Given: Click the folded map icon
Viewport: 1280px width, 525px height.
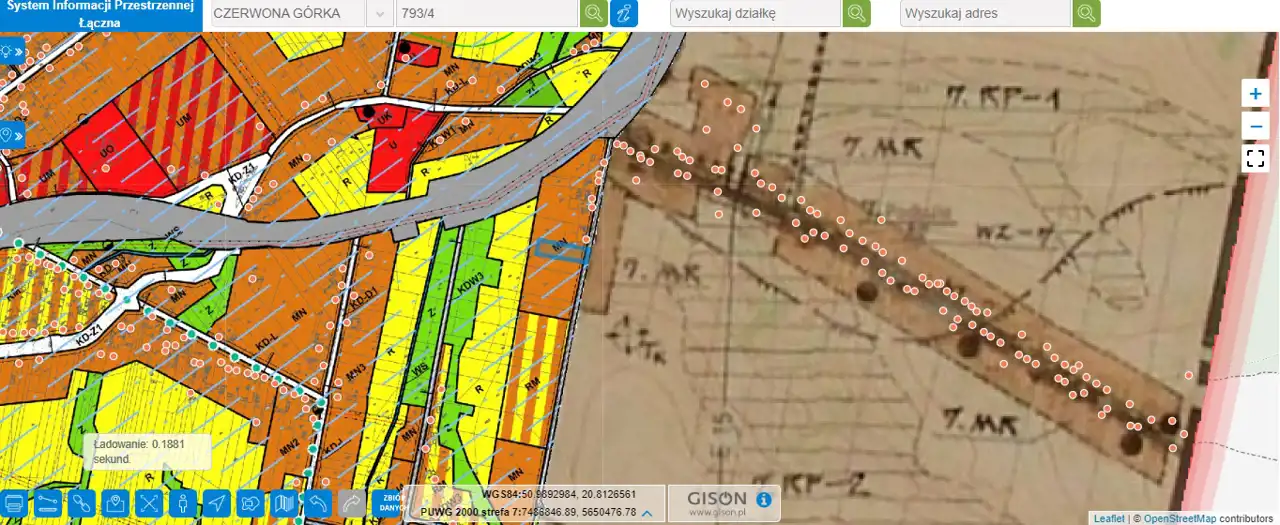Looking at the screenshot, I should pyautogui.click(x=285, y=502).
